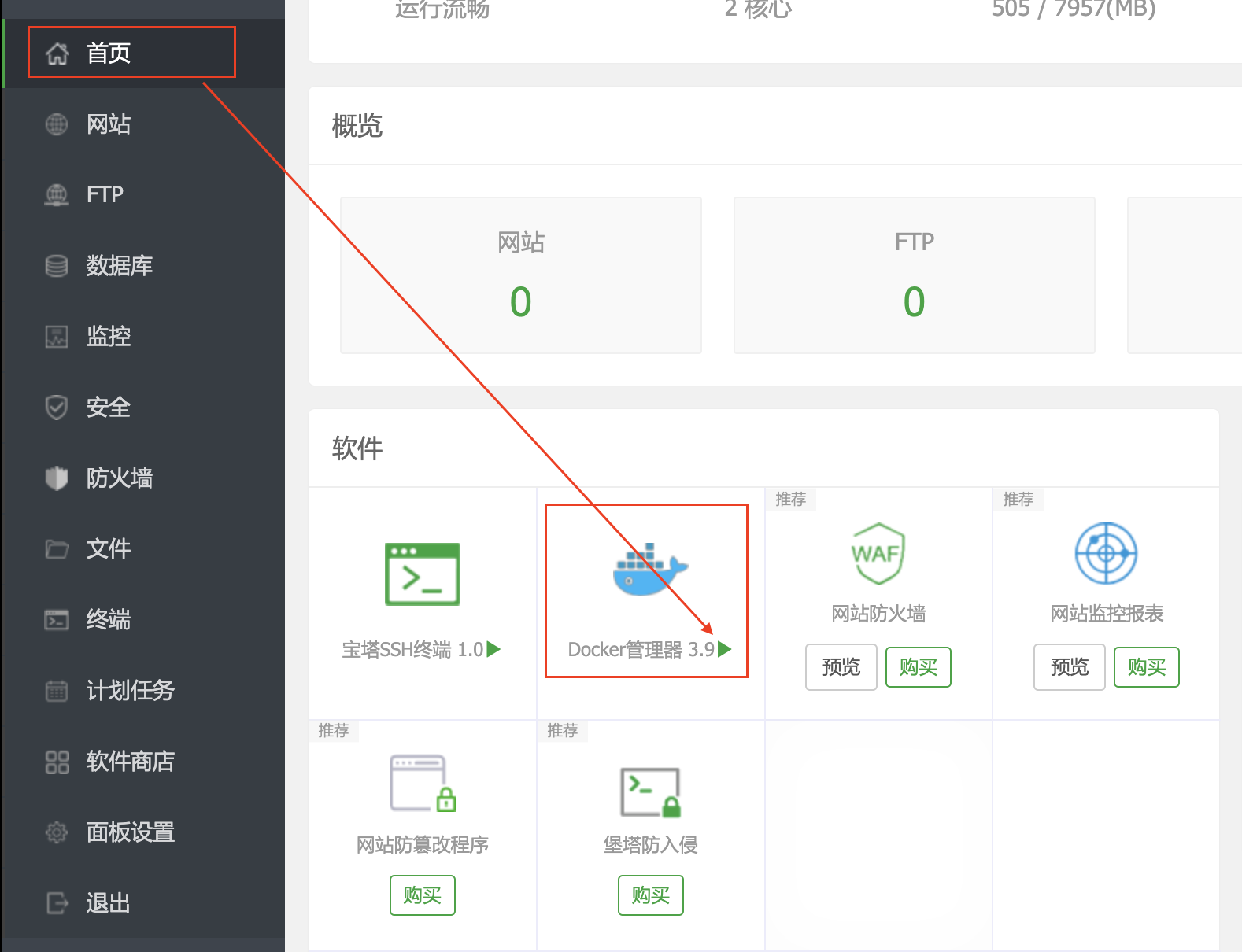The image size is (1242, 952).
Task: Click green play arrow beside 宝塔SSH终端 1.0
Action: (x=493, y=649)
